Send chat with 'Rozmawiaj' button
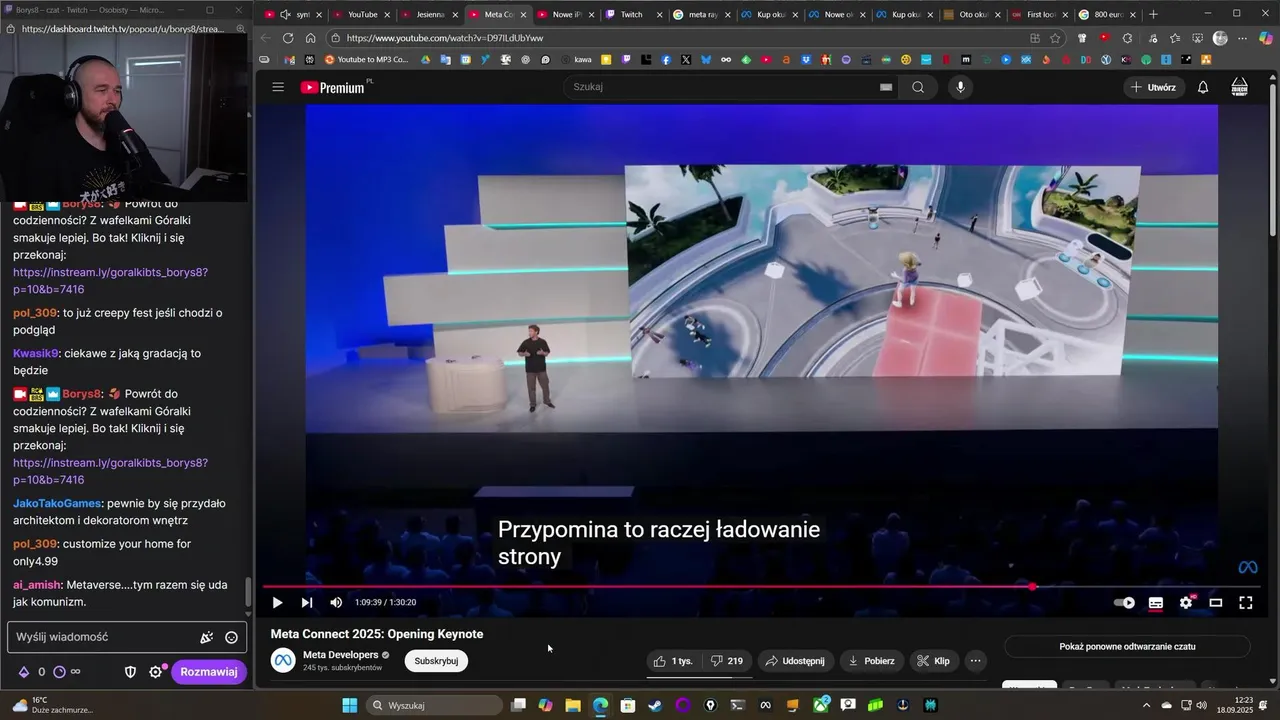Image resolution: width=1280 pixels, height=720 pixels. point(209,672)
